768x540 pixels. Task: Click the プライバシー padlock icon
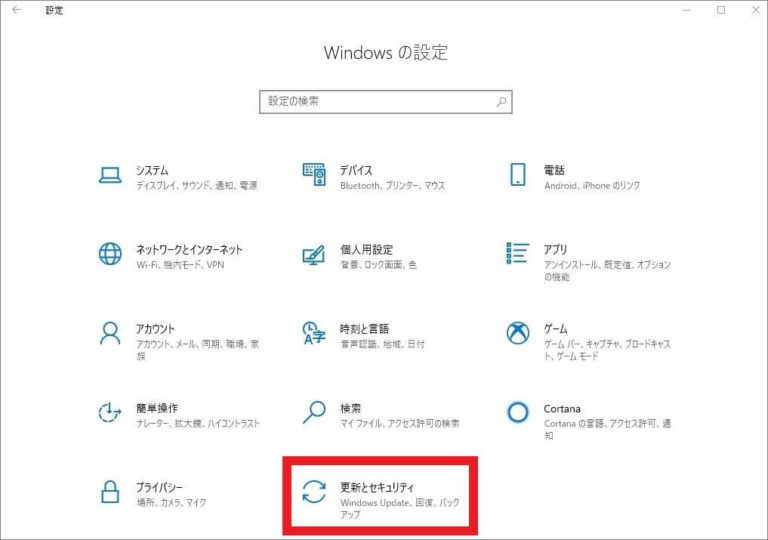point(110,491)
